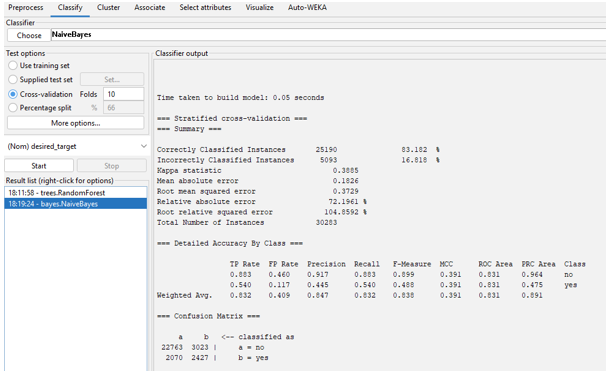Screen dimensions: 610x376
Task: Click the Choose classifier button
Action: (29, 35)
